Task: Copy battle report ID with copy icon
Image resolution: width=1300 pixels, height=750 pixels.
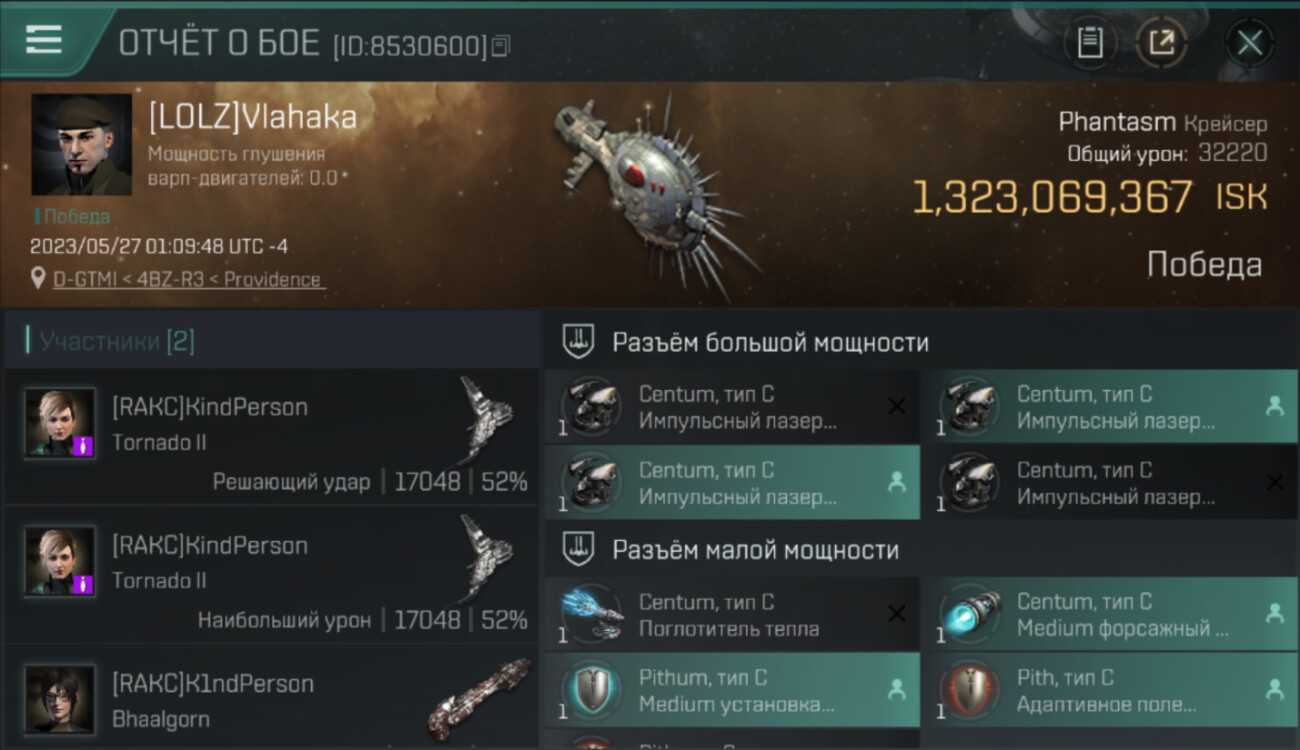Action: (x=501, y=45)
